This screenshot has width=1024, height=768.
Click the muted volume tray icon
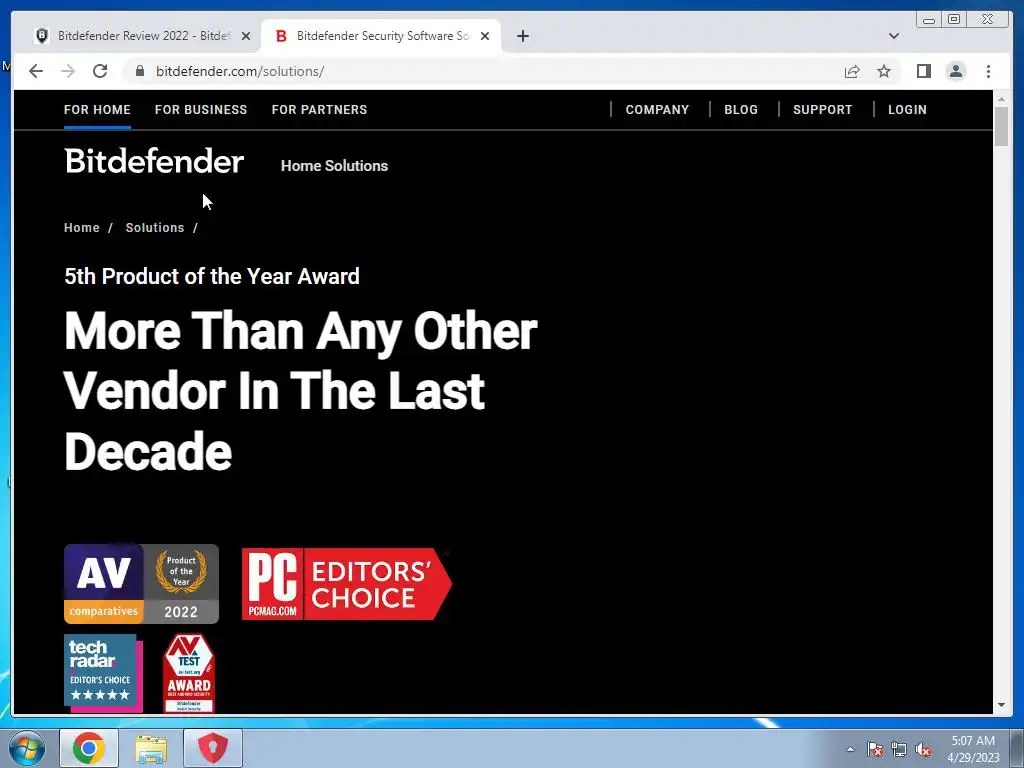pyautogui.click(x=923, y=750)
